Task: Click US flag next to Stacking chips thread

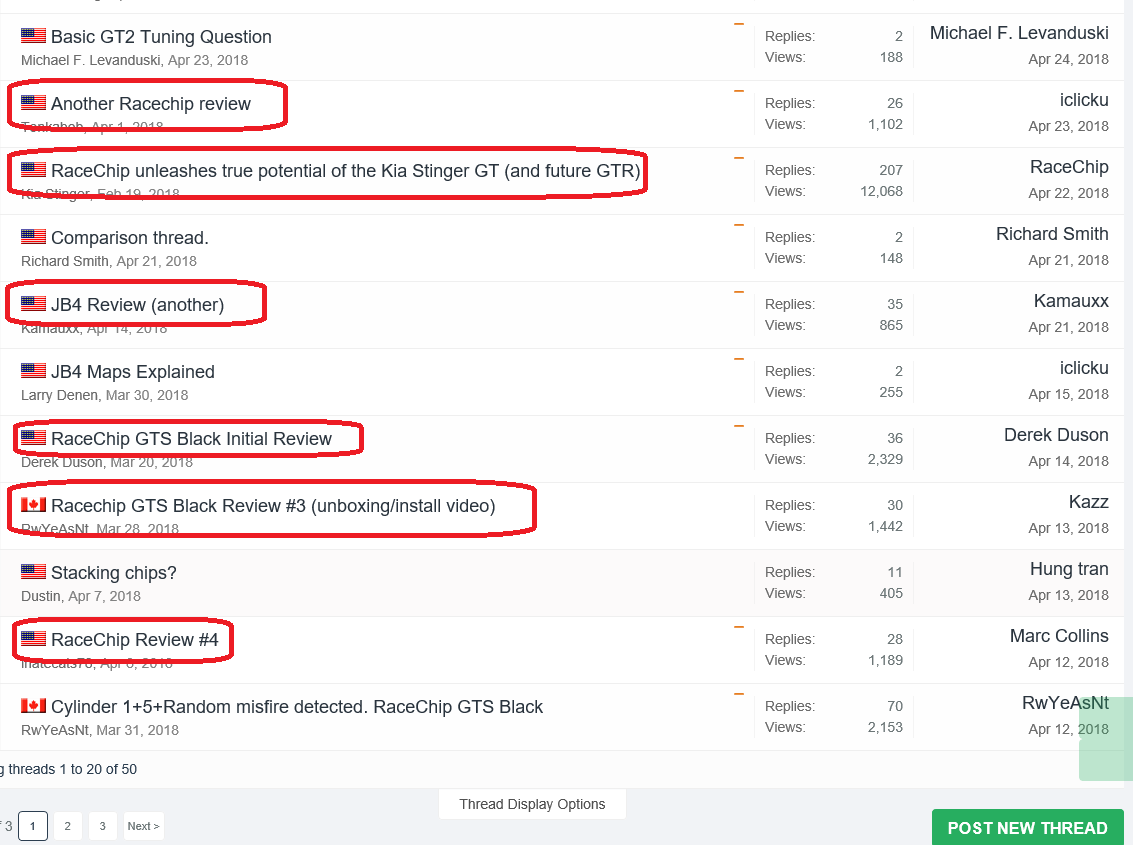Action: [33, 572]
